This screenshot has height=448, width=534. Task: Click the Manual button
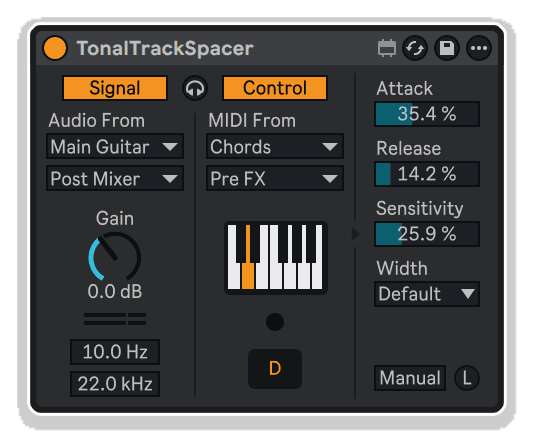(410, 378)
